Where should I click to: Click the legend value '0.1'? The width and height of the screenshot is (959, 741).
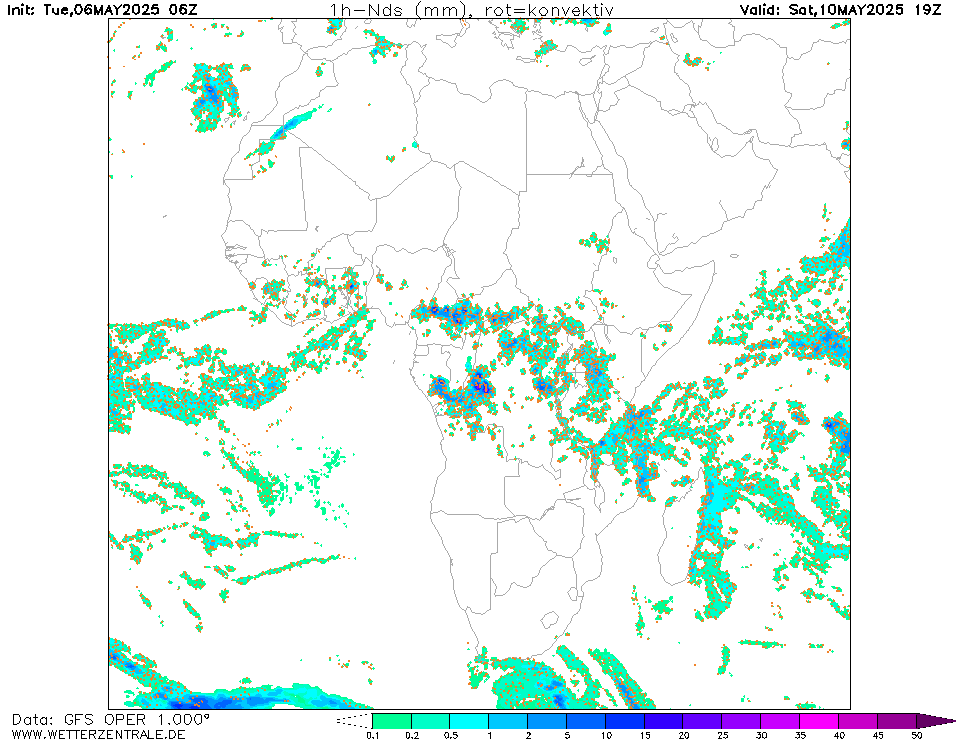[x=372, y=735]
